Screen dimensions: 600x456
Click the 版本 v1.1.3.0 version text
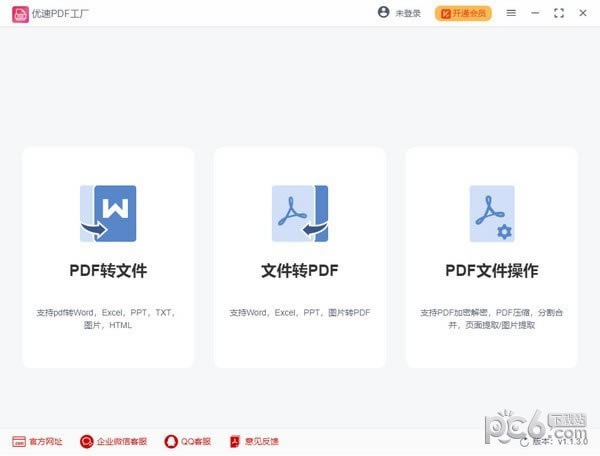pyautogui.click(x=560, y=441)
